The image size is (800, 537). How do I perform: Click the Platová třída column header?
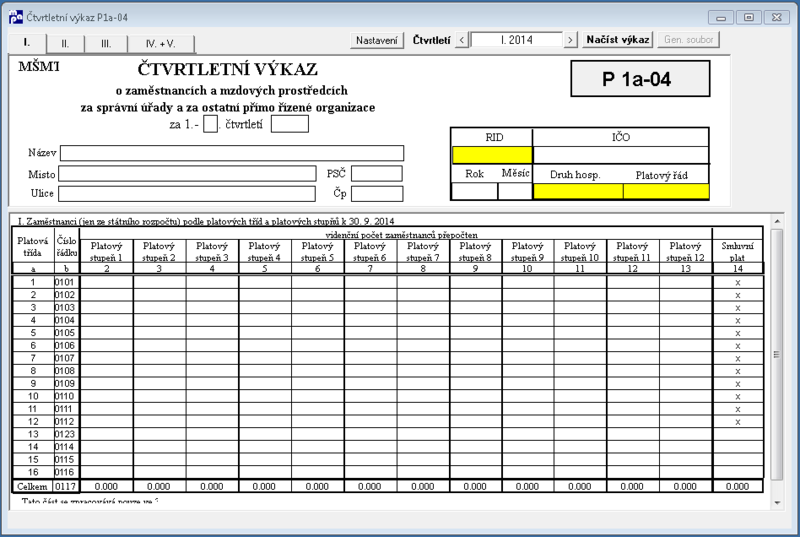(33, 247)
